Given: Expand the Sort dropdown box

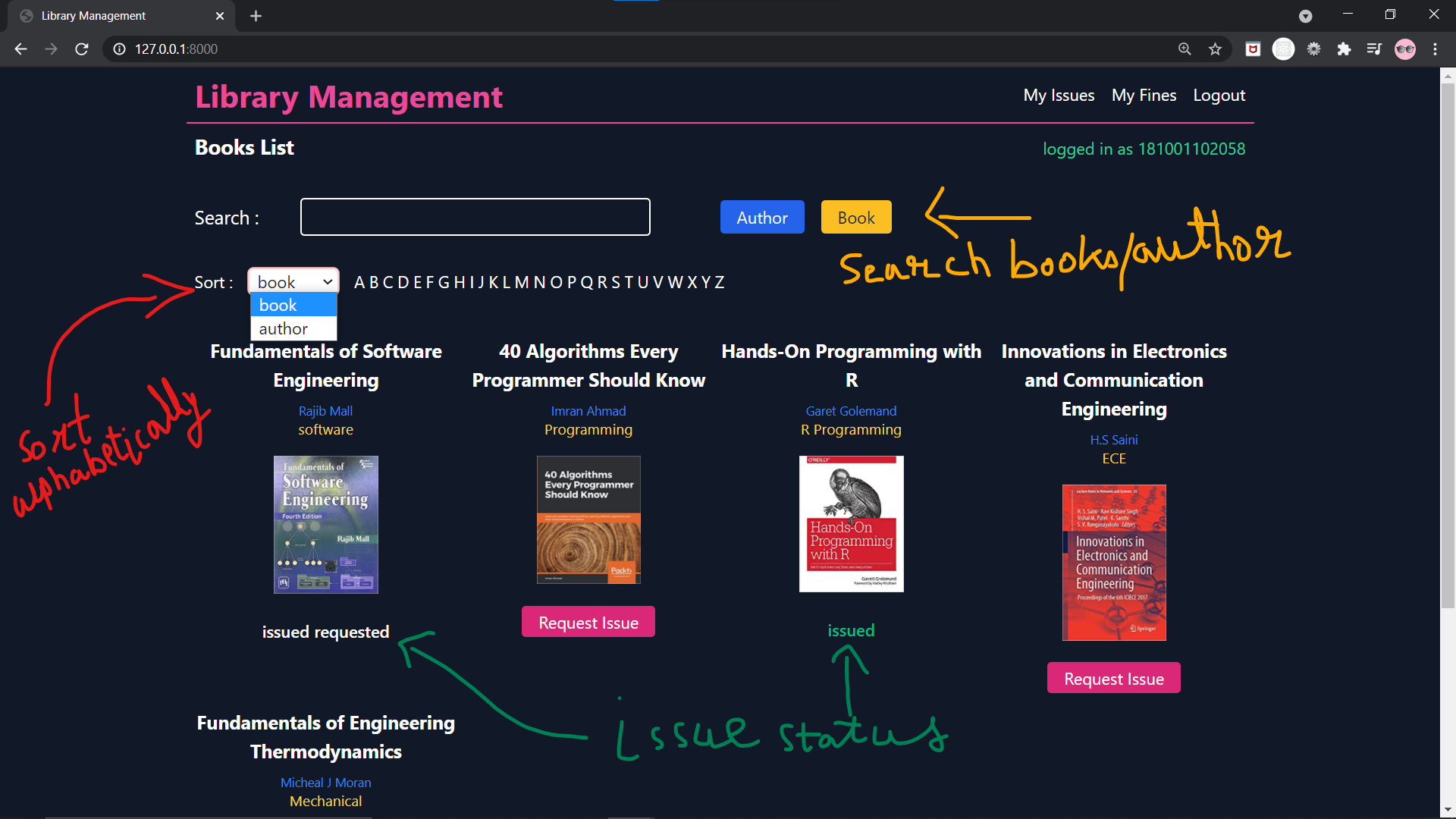Looking at the screenshot, I should (293, 282).
